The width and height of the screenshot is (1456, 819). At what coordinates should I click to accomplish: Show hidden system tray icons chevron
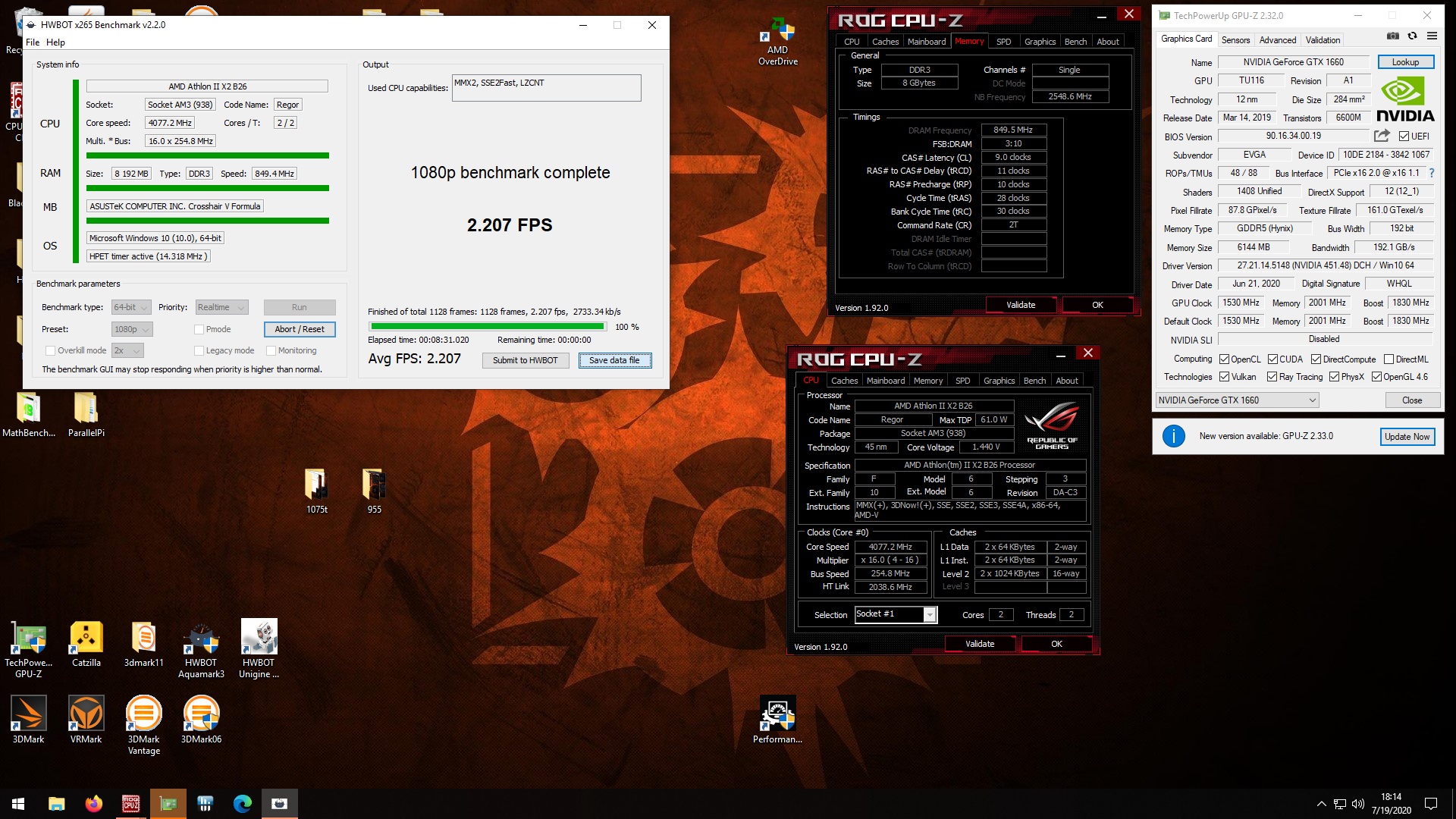[1321, 804]
